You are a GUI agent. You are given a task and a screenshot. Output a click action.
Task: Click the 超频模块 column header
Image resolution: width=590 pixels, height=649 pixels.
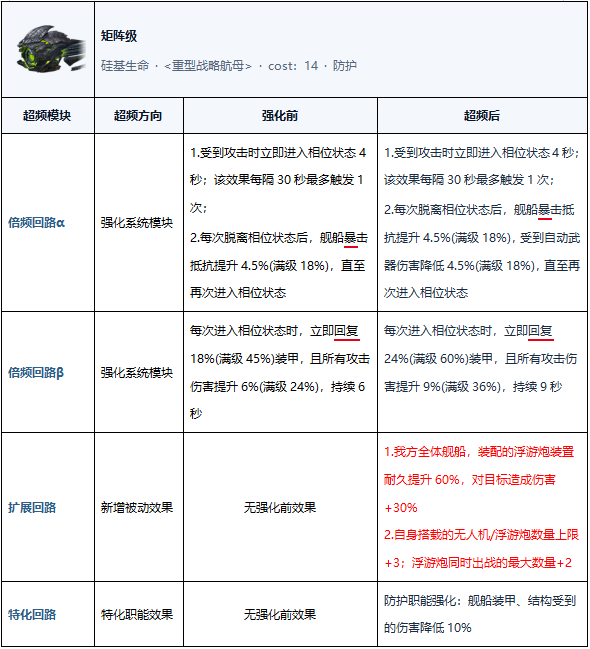click(x=47, y=115)
